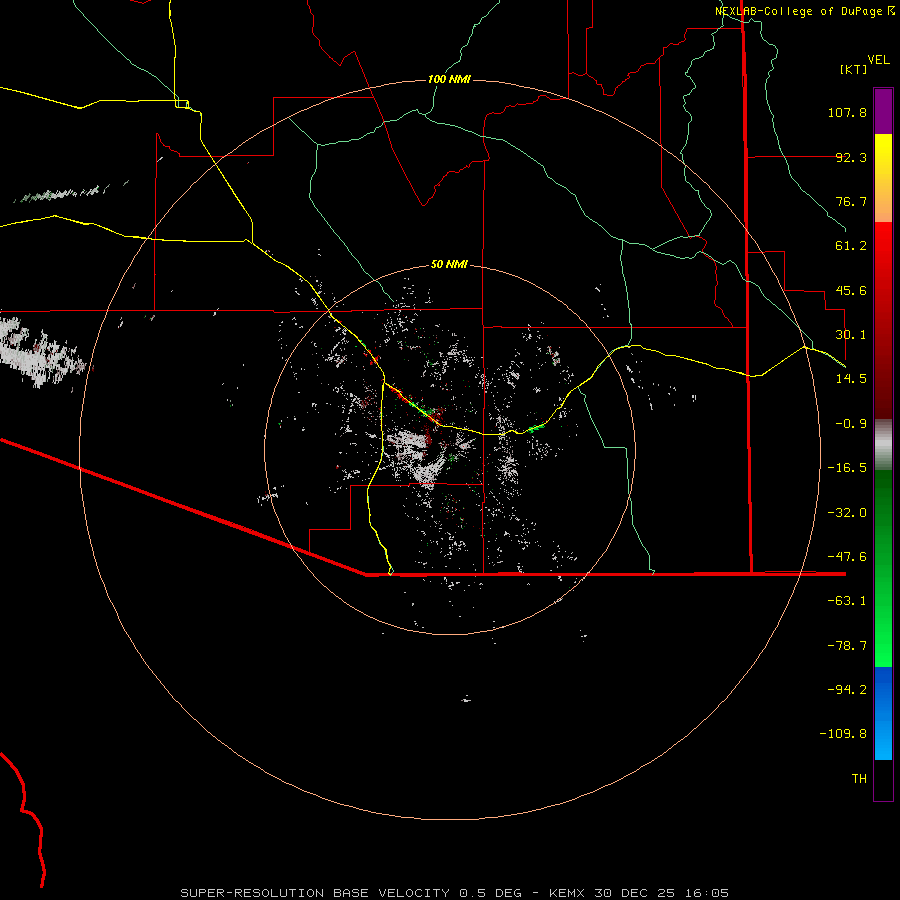
Task: Click the blue segment of the velocity scale
Action: click(x=883, y=713)
